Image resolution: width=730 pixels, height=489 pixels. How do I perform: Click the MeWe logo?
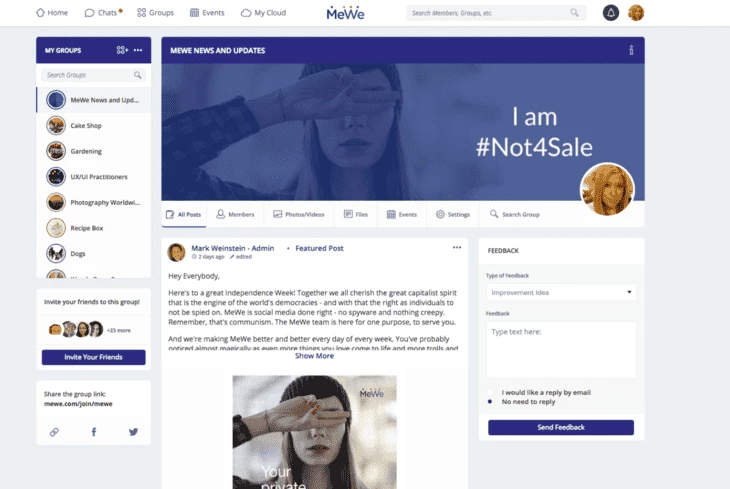coord(345,13)
